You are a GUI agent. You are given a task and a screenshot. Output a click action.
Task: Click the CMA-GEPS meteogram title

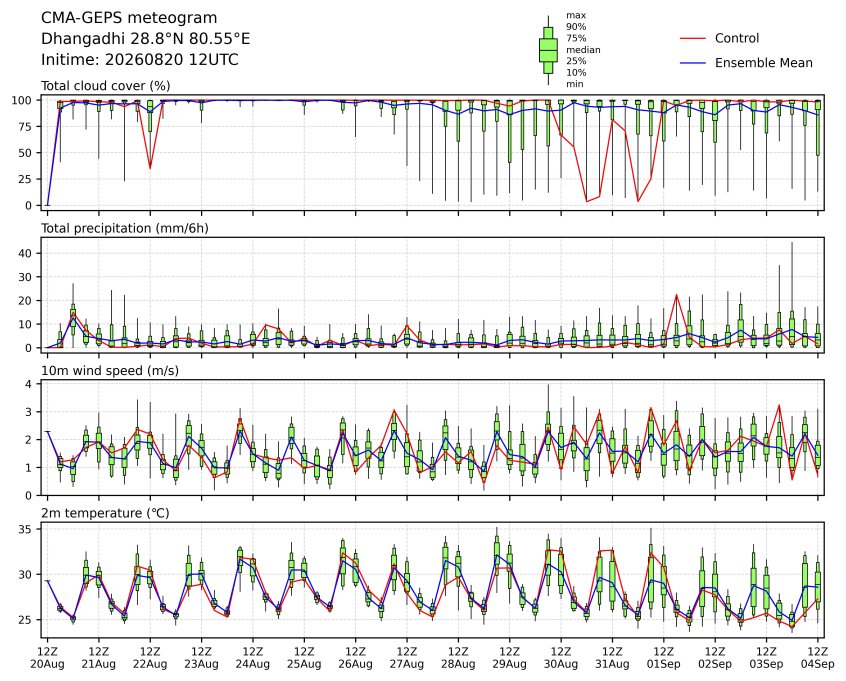click(129, 18)
